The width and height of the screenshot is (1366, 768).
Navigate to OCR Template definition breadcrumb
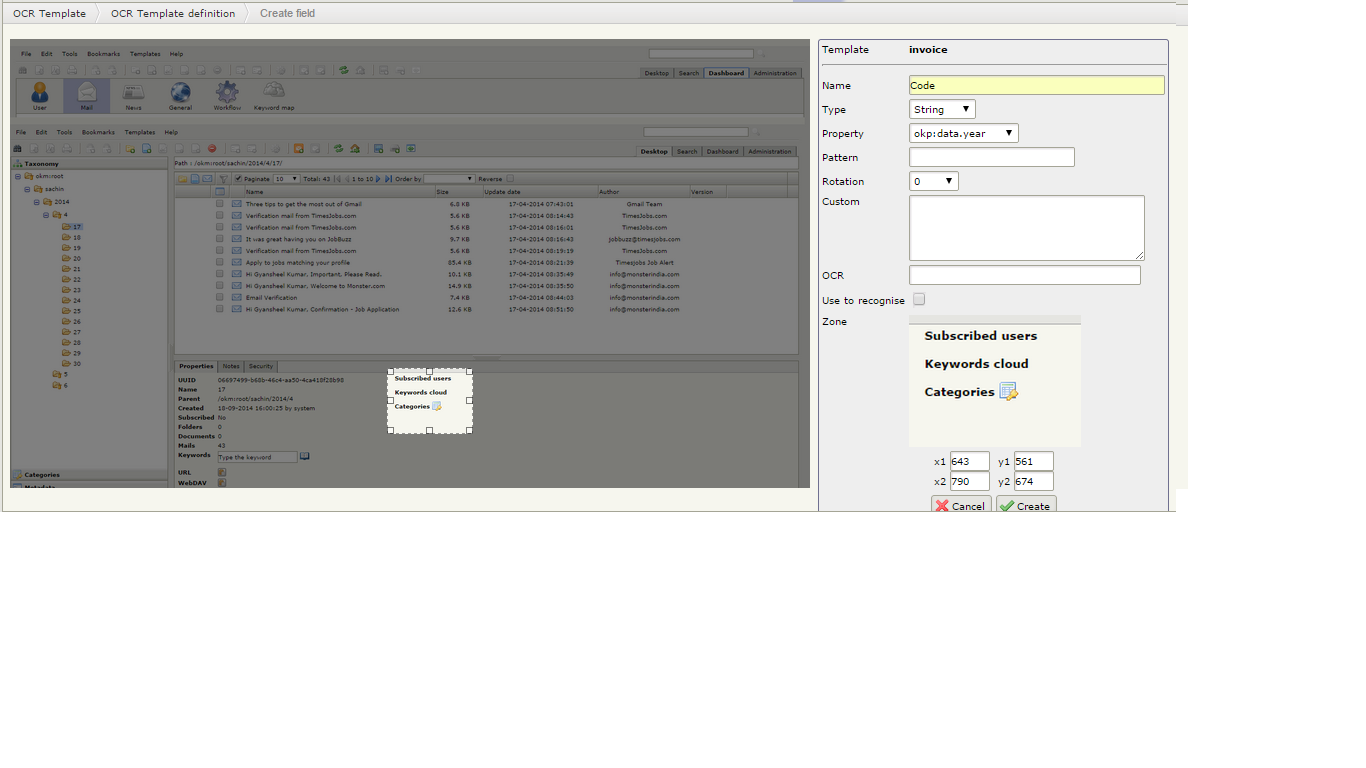pyautogui.click(x=173, y=13)
